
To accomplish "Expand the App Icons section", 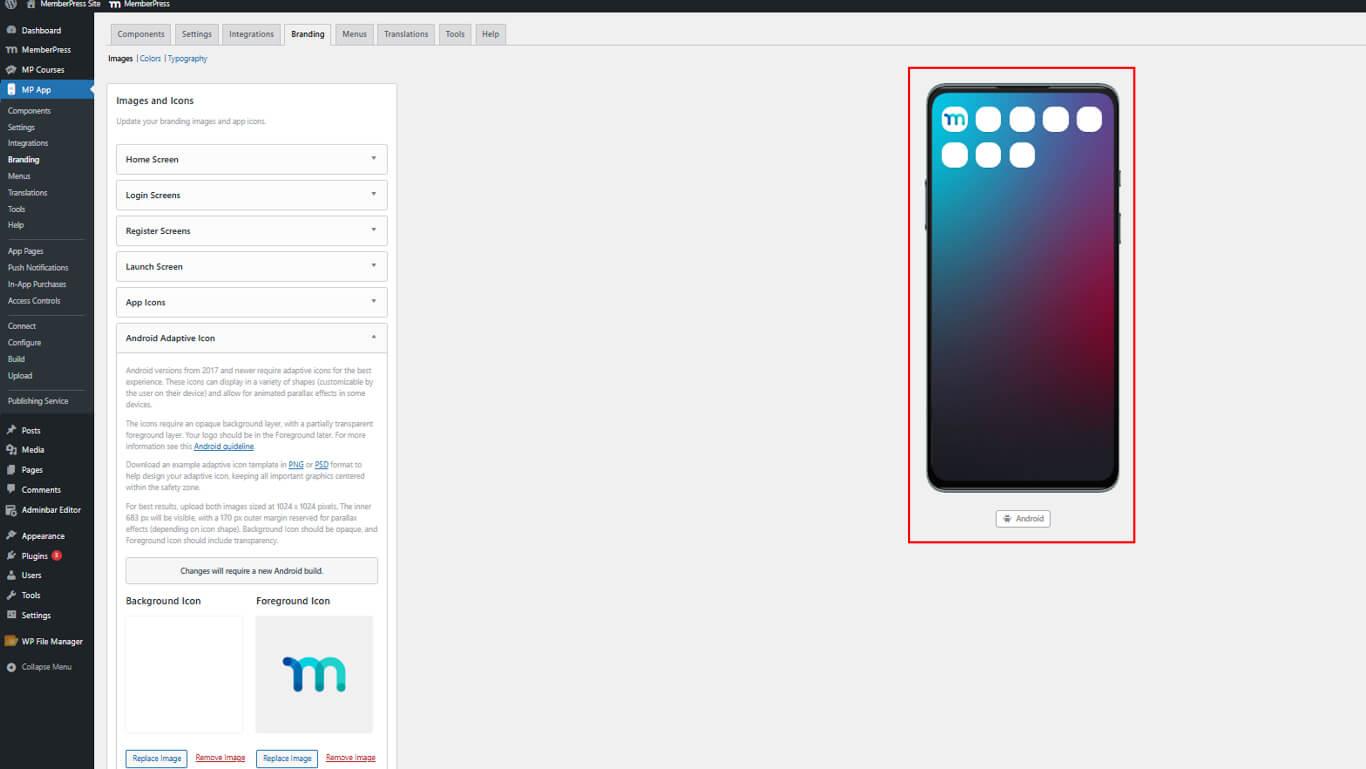I will click(x=251, y=302).
